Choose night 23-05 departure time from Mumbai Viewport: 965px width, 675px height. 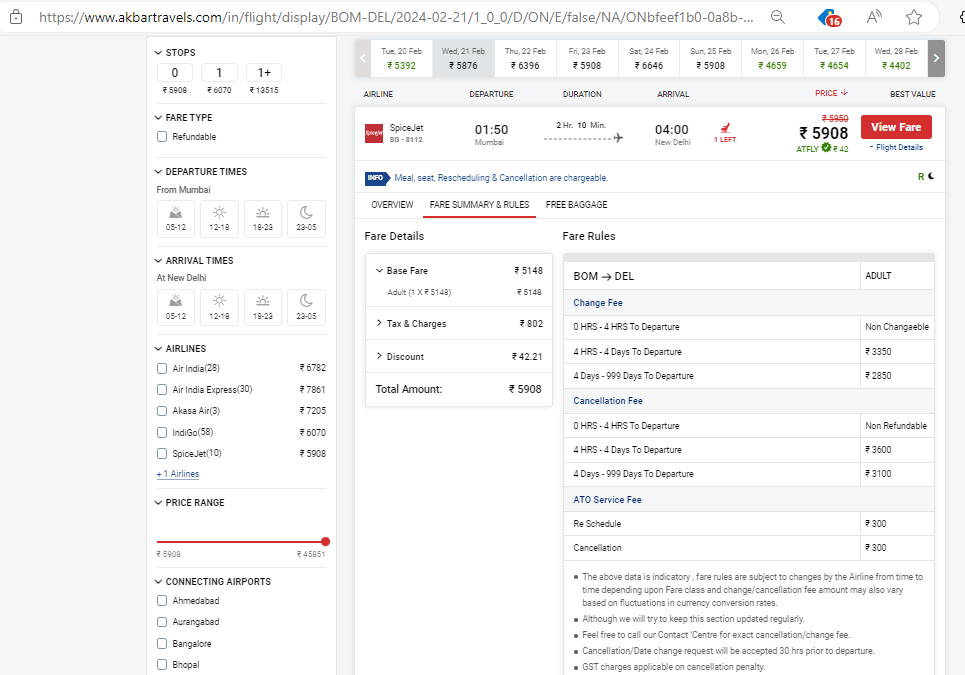coord(306,218)
